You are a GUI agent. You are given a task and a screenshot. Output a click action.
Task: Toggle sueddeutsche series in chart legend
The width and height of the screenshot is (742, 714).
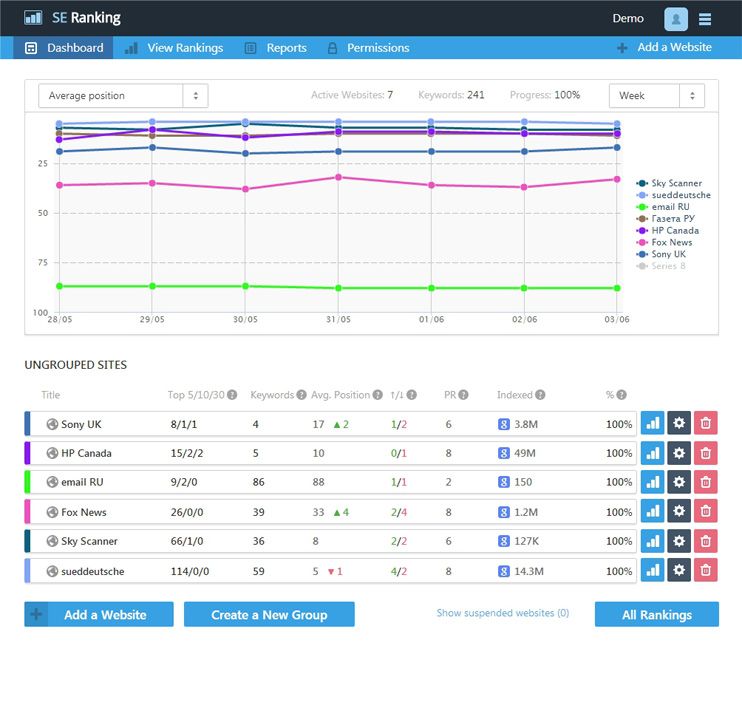point(673,195)
